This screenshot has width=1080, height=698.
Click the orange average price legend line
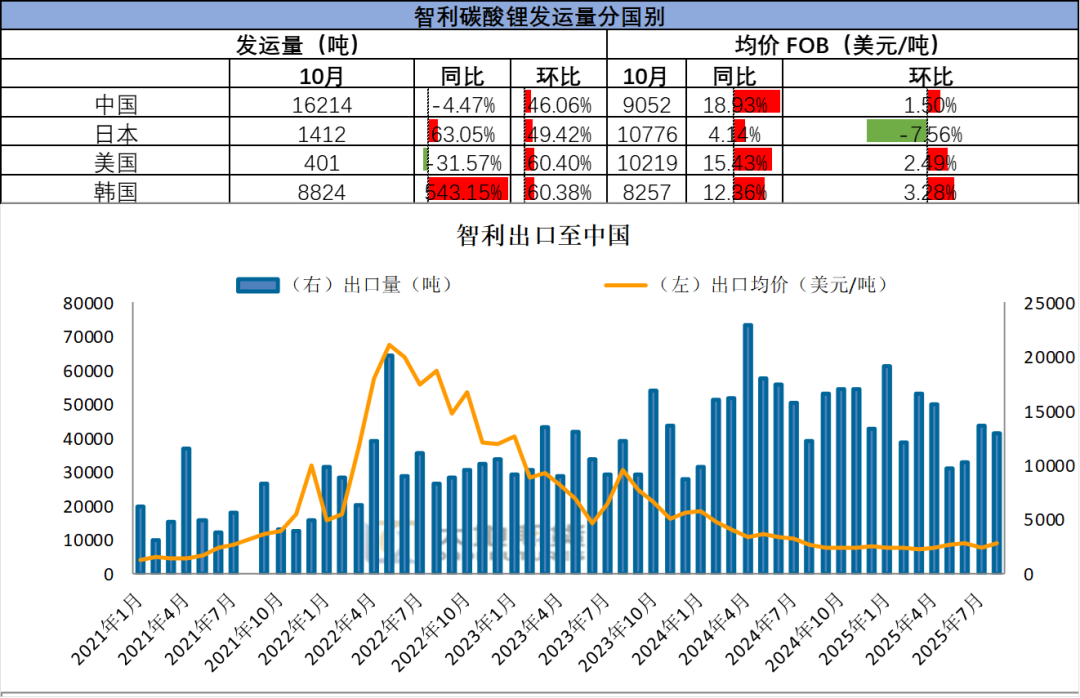coord(627,285)
